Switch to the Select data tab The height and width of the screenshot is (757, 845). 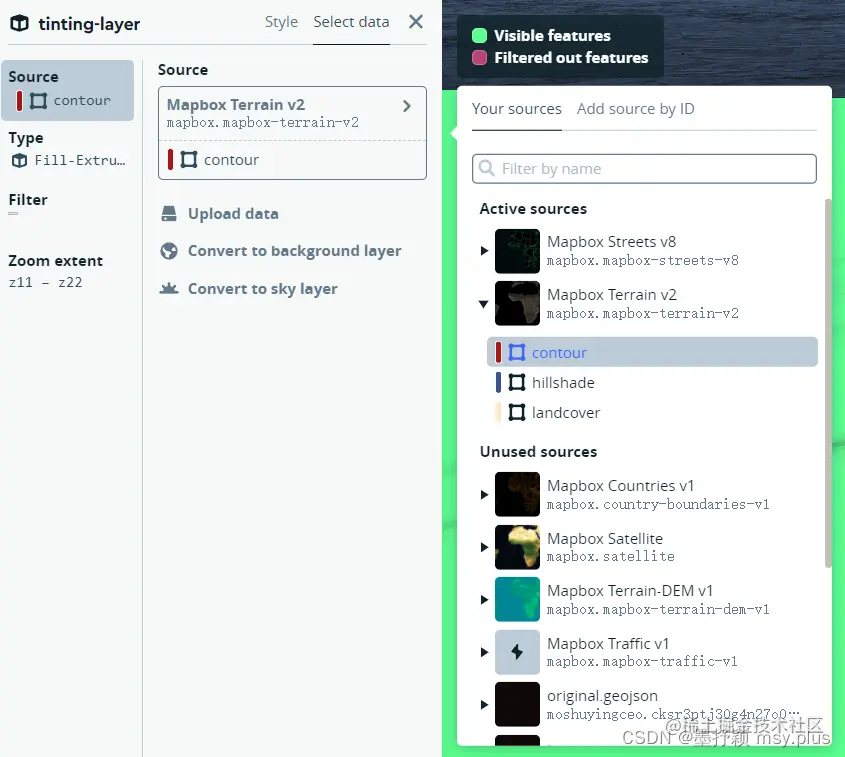pos(351,22)
